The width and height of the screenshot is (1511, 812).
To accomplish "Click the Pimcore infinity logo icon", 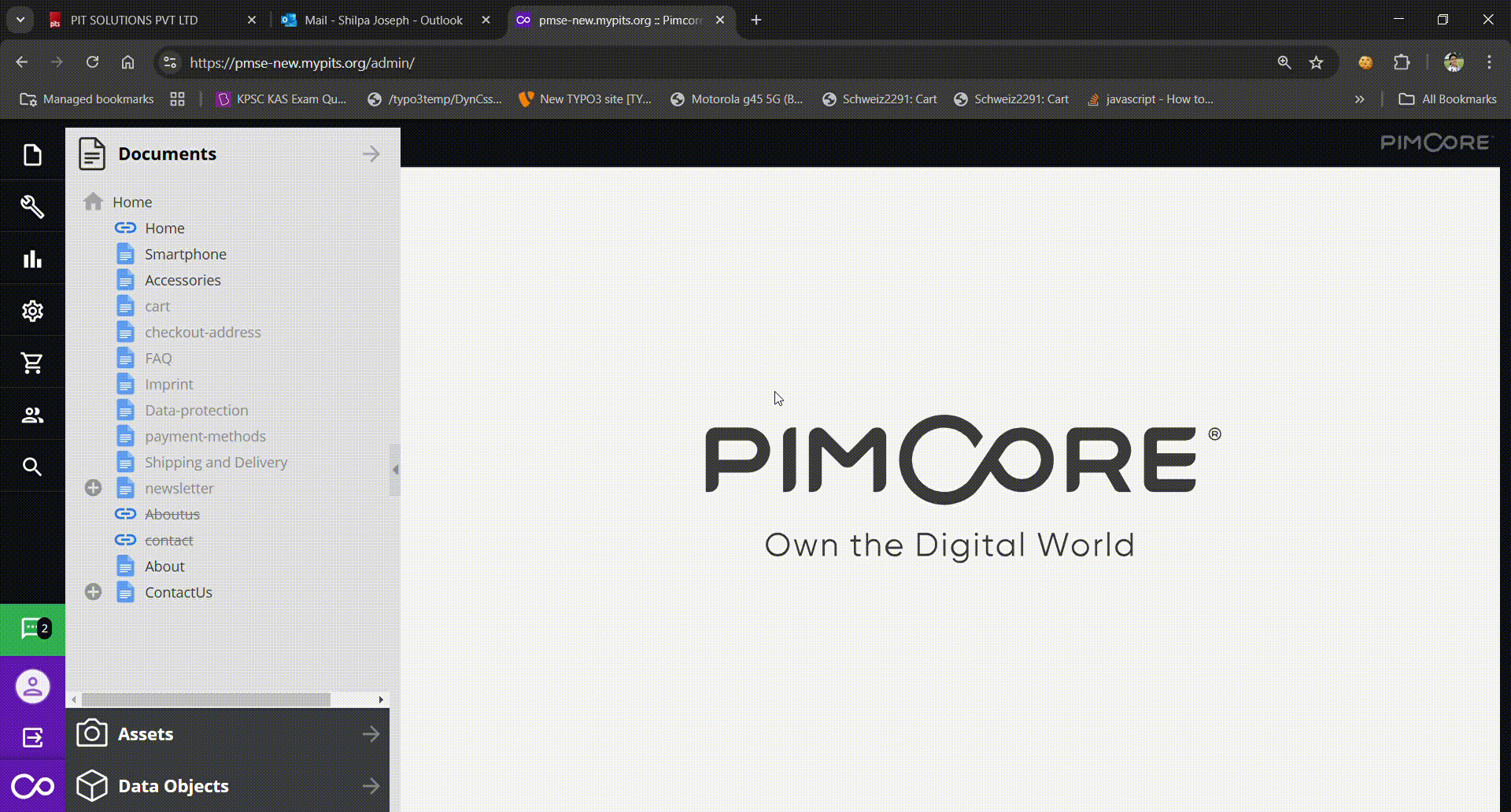I will pyautogui.click(x=32, y=786).
